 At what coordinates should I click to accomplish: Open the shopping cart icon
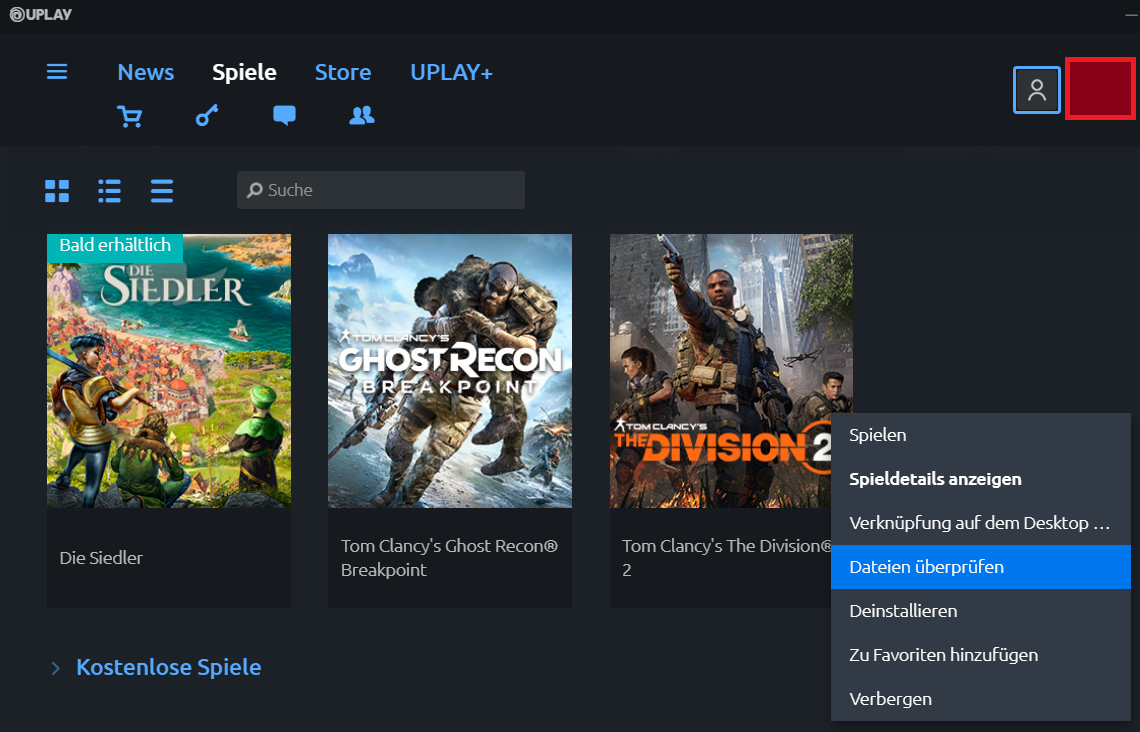(129, 116)
